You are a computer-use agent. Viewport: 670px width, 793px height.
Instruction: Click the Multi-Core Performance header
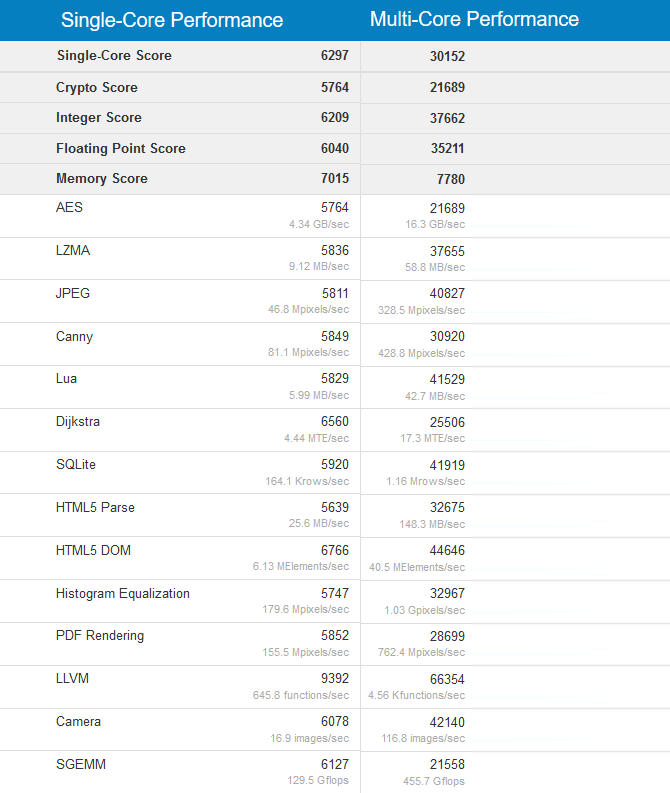pyautogui.click(x=474, y=19)
